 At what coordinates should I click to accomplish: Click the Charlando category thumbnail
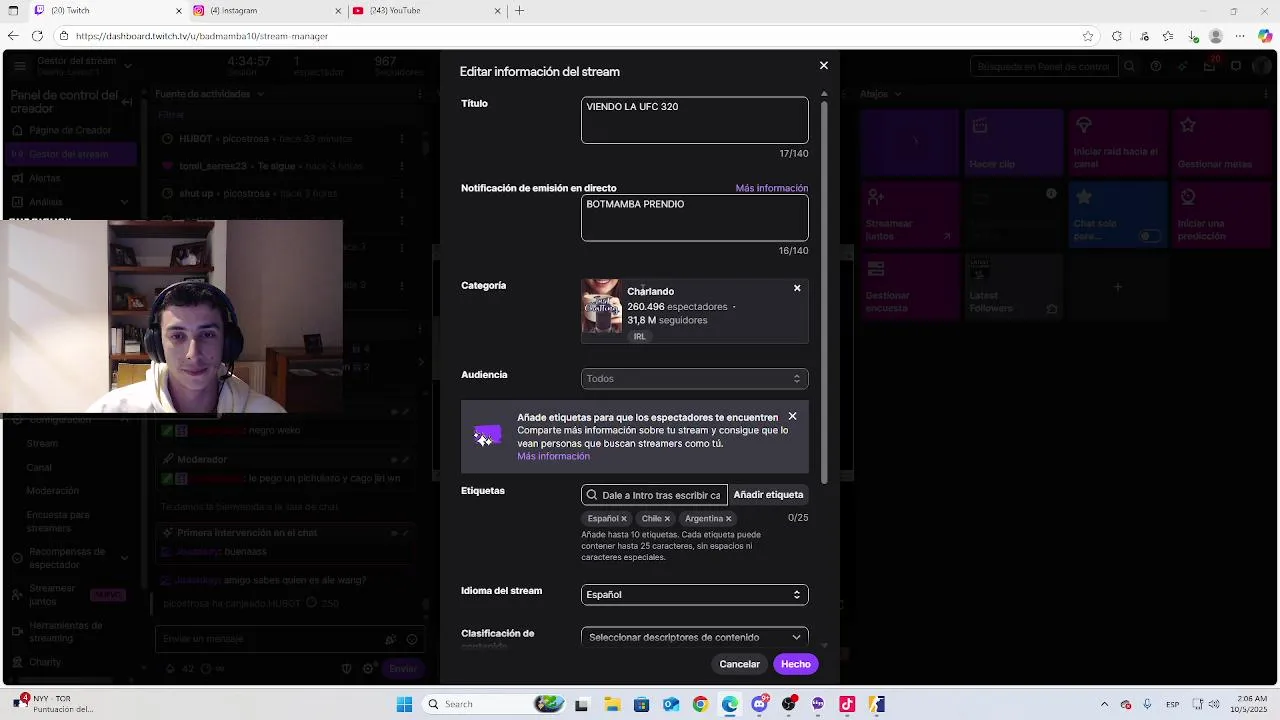pos(601,306)
